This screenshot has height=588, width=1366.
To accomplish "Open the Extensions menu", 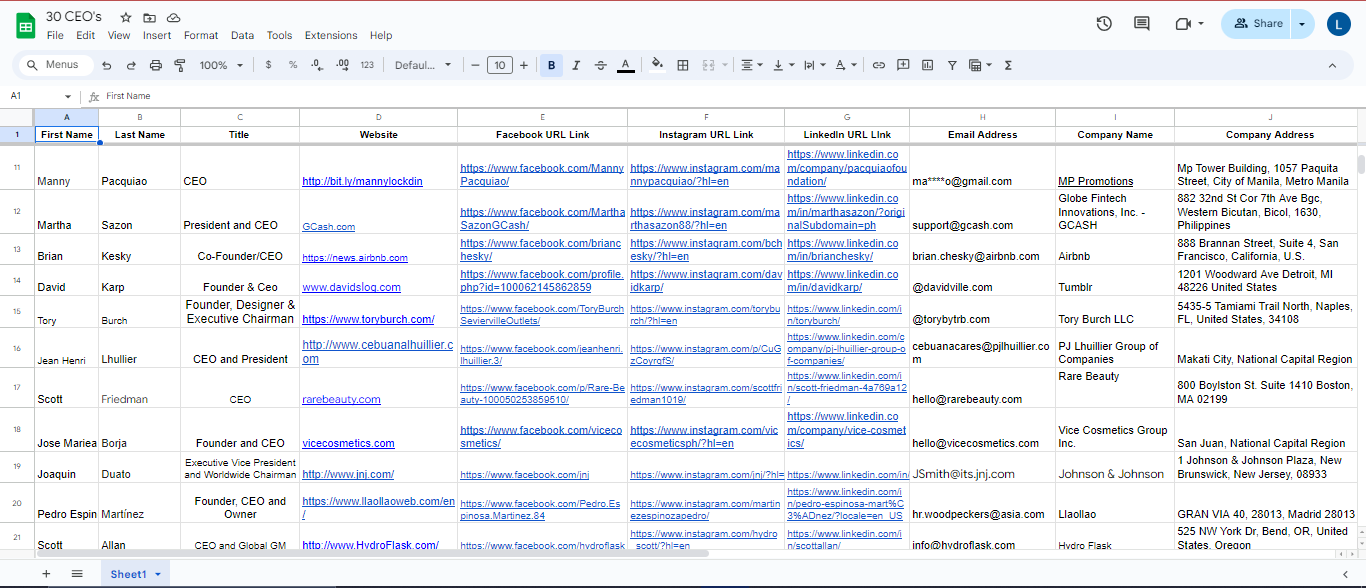I will coord(330,35).
